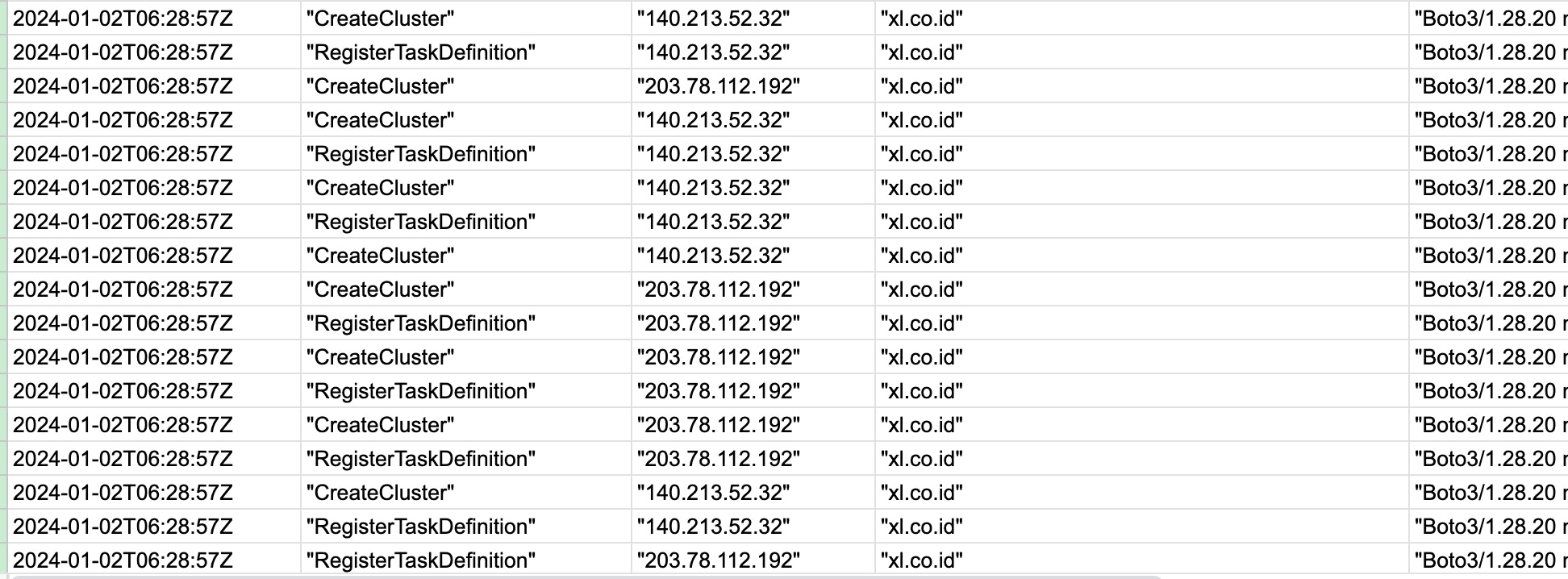Click the last 140.213.52.32 IP cell
Viewport: 1568px width, 579px height.
coord(713,527)
